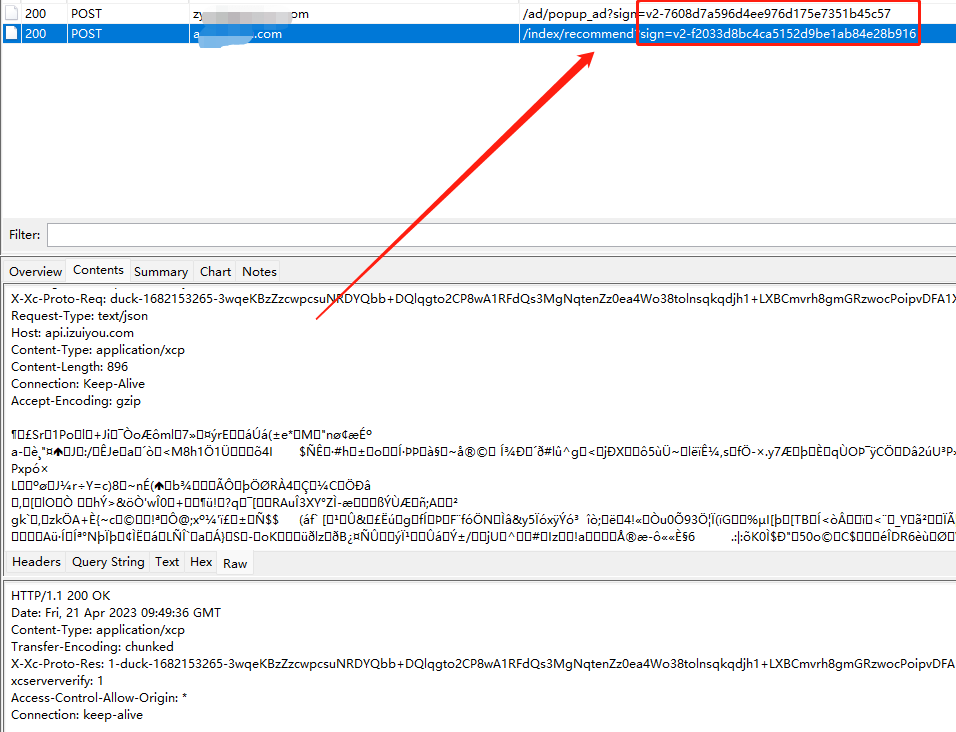Click POST method in the popup_ad row

pos(87,13)
